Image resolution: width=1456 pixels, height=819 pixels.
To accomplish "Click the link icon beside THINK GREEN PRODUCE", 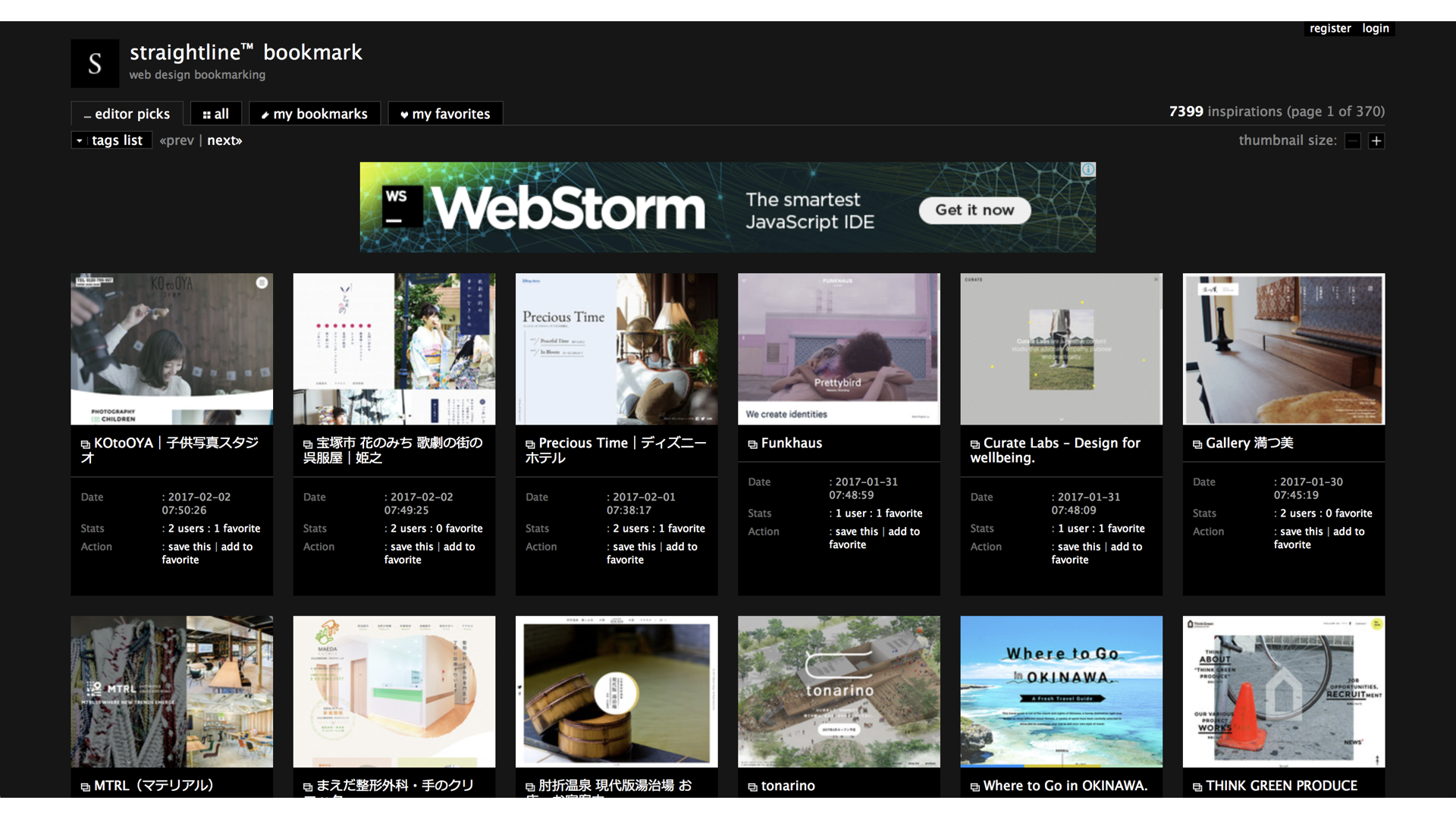I will [1197, 787].
